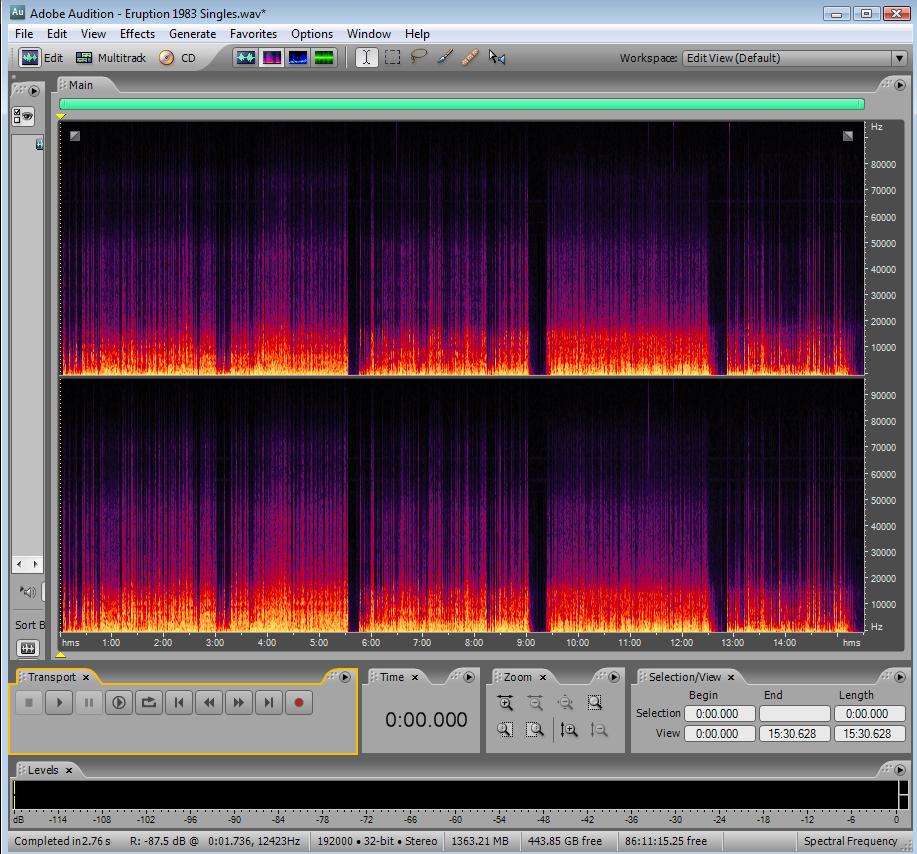Select the Time Selection cursor tool

point(366,58)
